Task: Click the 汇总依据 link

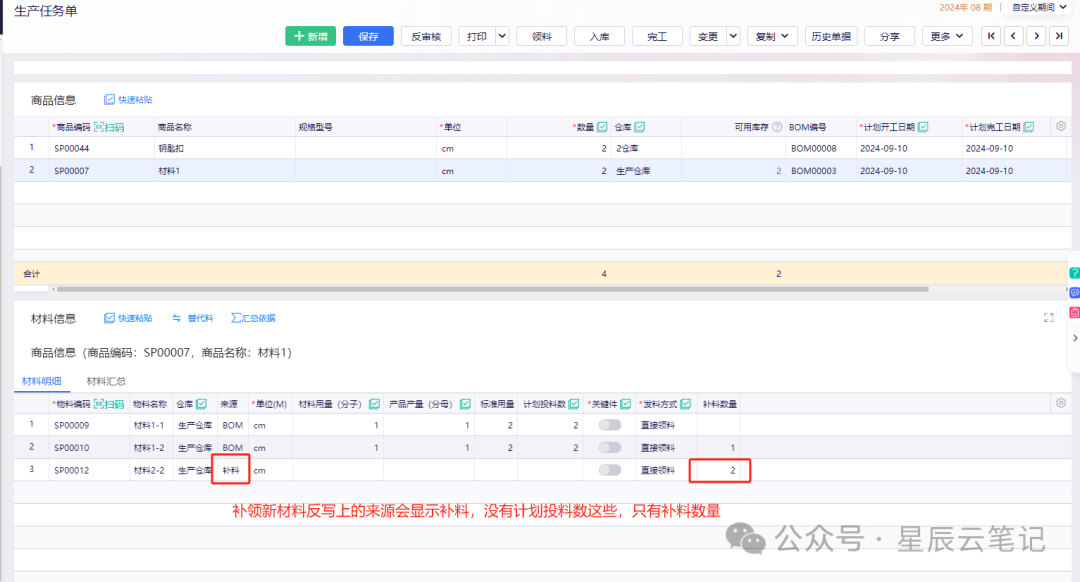Action: coord(253,318)
